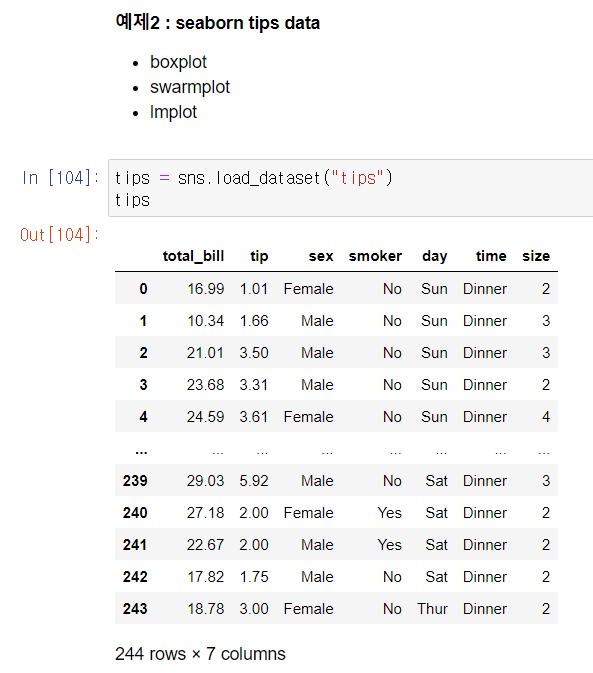Select the 'lmplot' bullet item
This screenshot has width=593, height=673.
[173, 112]
